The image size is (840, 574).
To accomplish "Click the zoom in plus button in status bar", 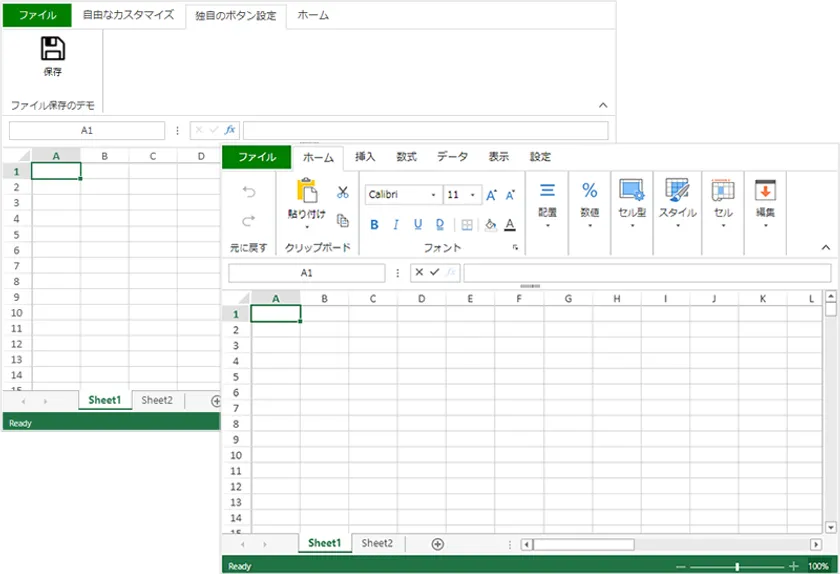I will point(794,566).
